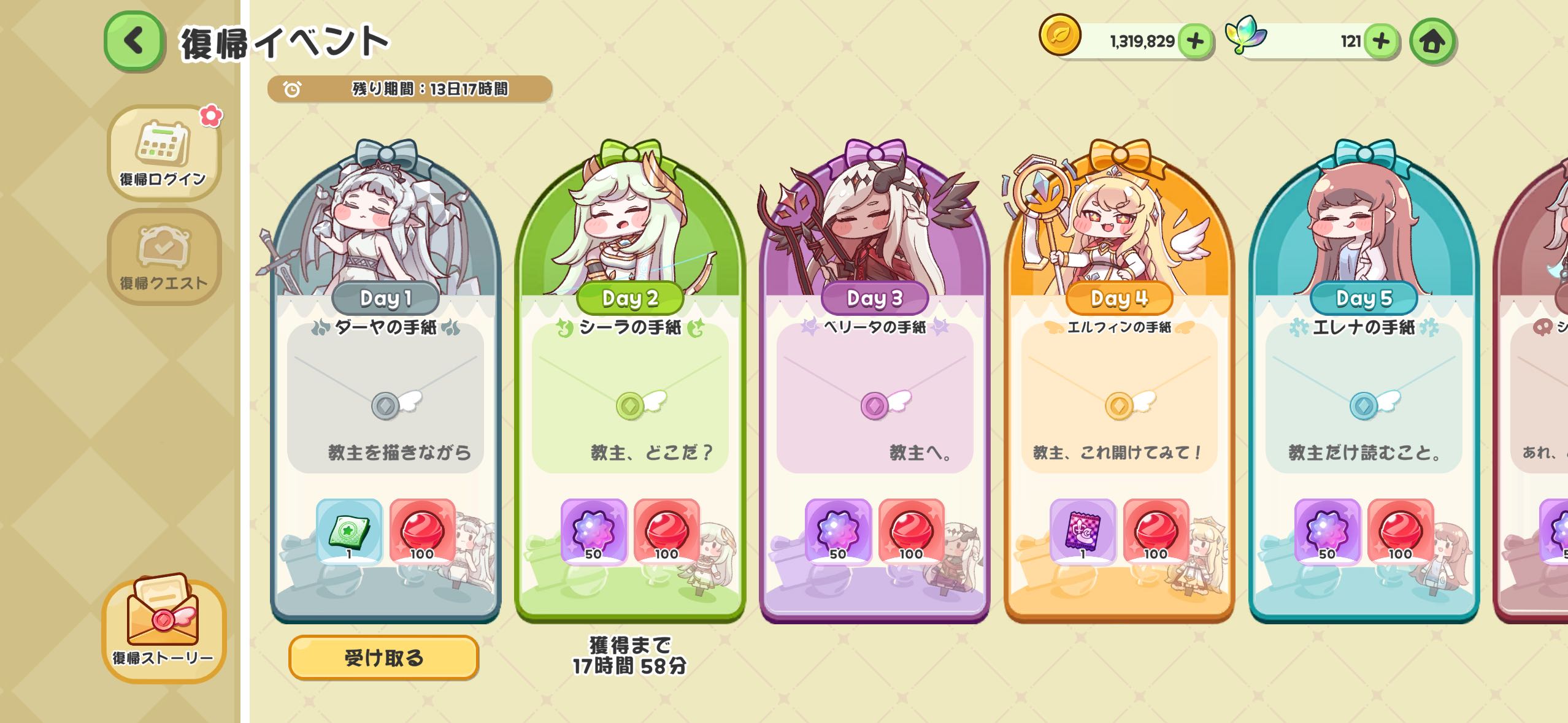
Task: Tap the red candy reward on Day 2
Action: (667, 531)
